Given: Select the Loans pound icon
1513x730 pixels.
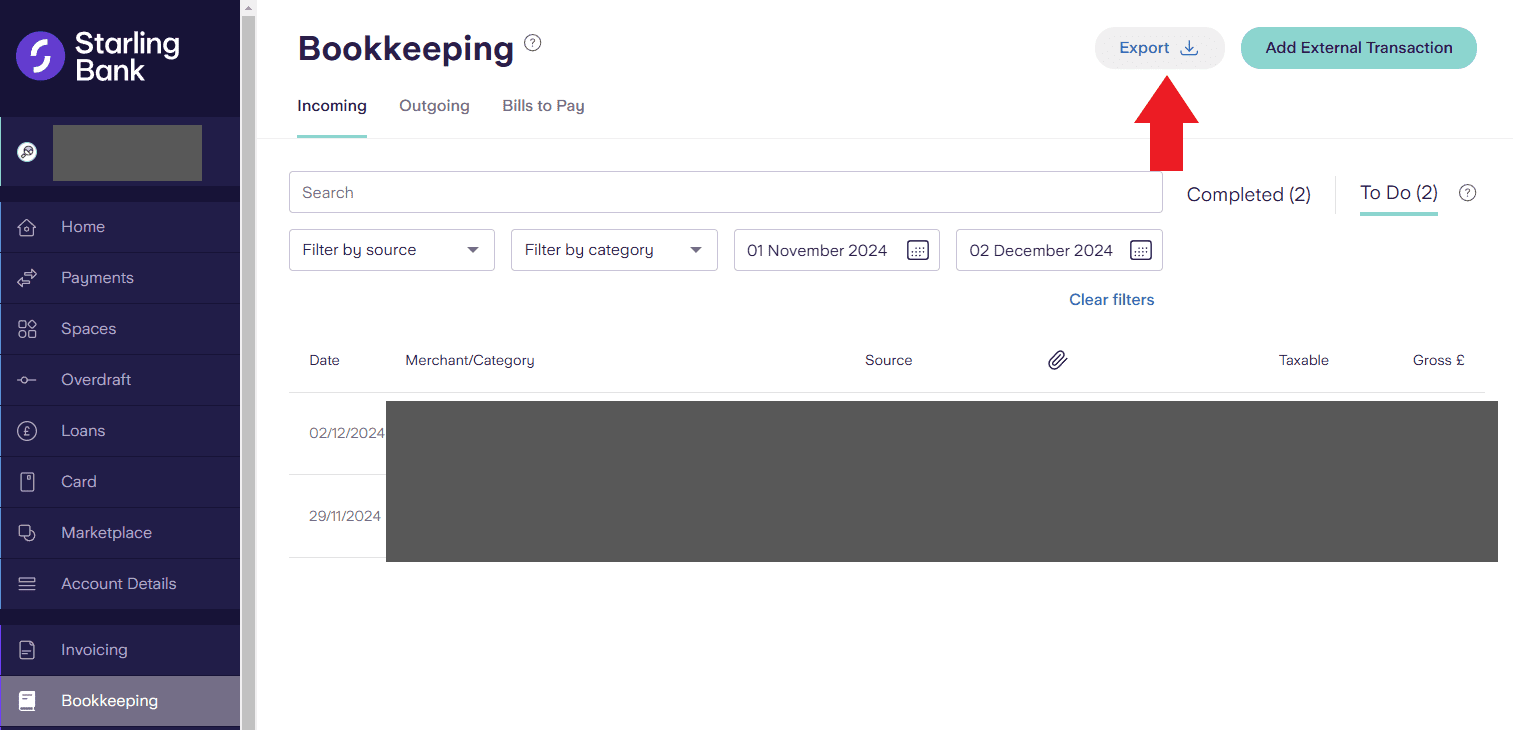Looking at the screenshot, I should coord(28,430).
